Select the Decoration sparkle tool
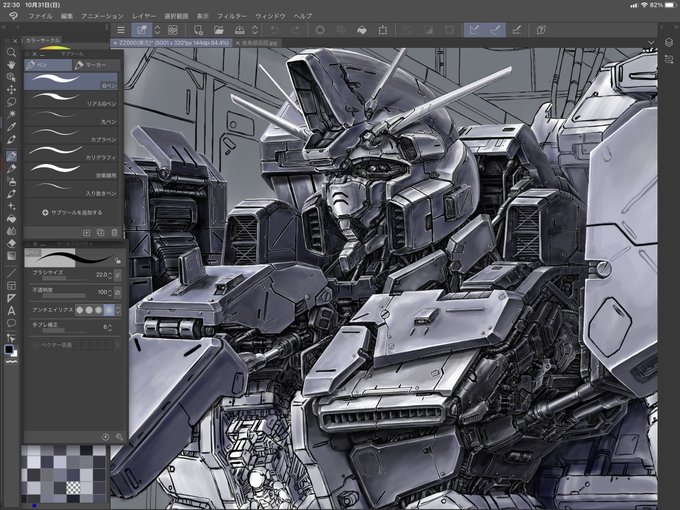This screenshot has height=510, width=680. click(x=11, y=206)
